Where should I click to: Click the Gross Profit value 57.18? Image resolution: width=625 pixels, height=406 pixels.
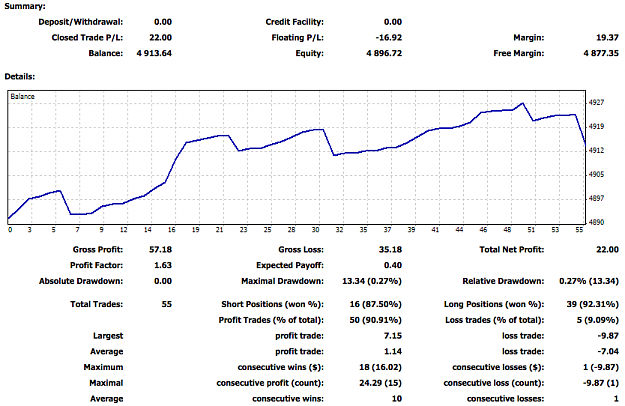tap(161, 250)
